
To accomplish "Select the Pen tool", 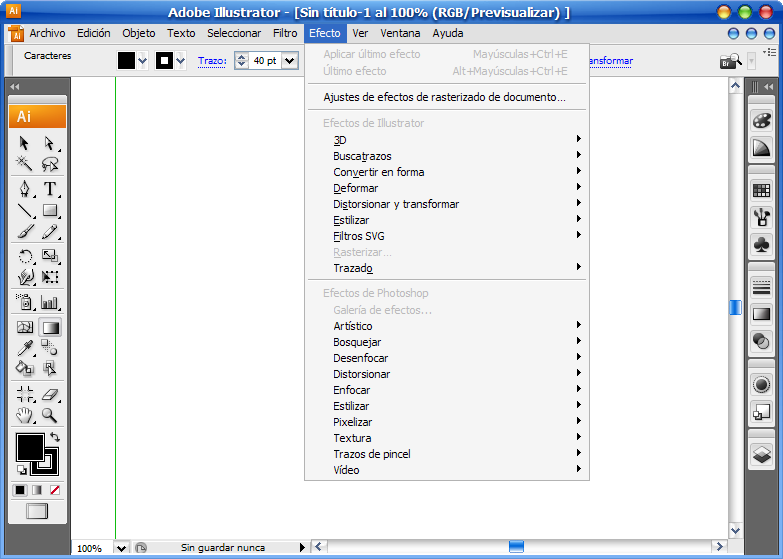I will click(25, 188).
